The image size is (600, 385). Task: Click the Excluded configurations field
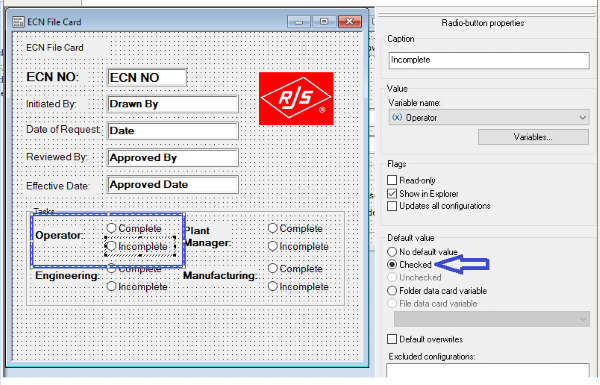488,370
